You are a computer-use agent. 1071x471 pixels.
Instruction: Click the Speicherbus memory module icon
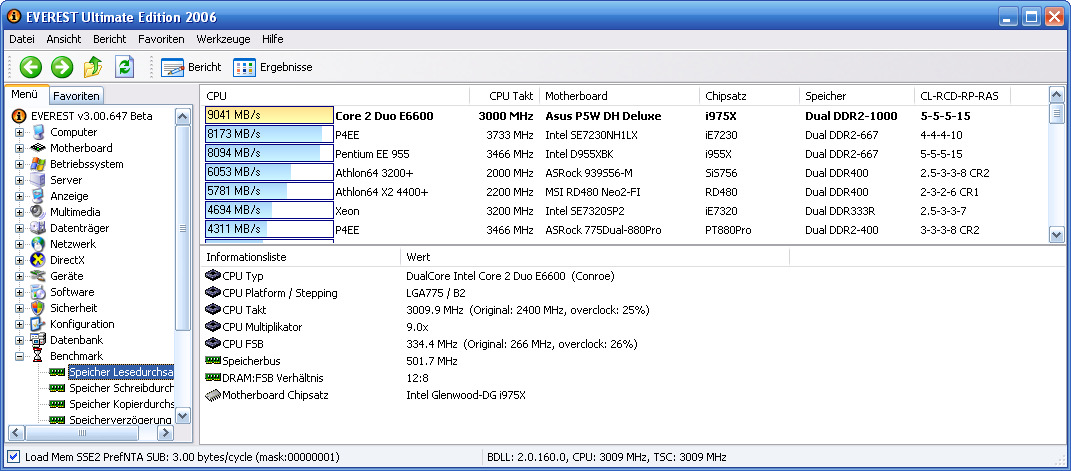tap(212, 360)
